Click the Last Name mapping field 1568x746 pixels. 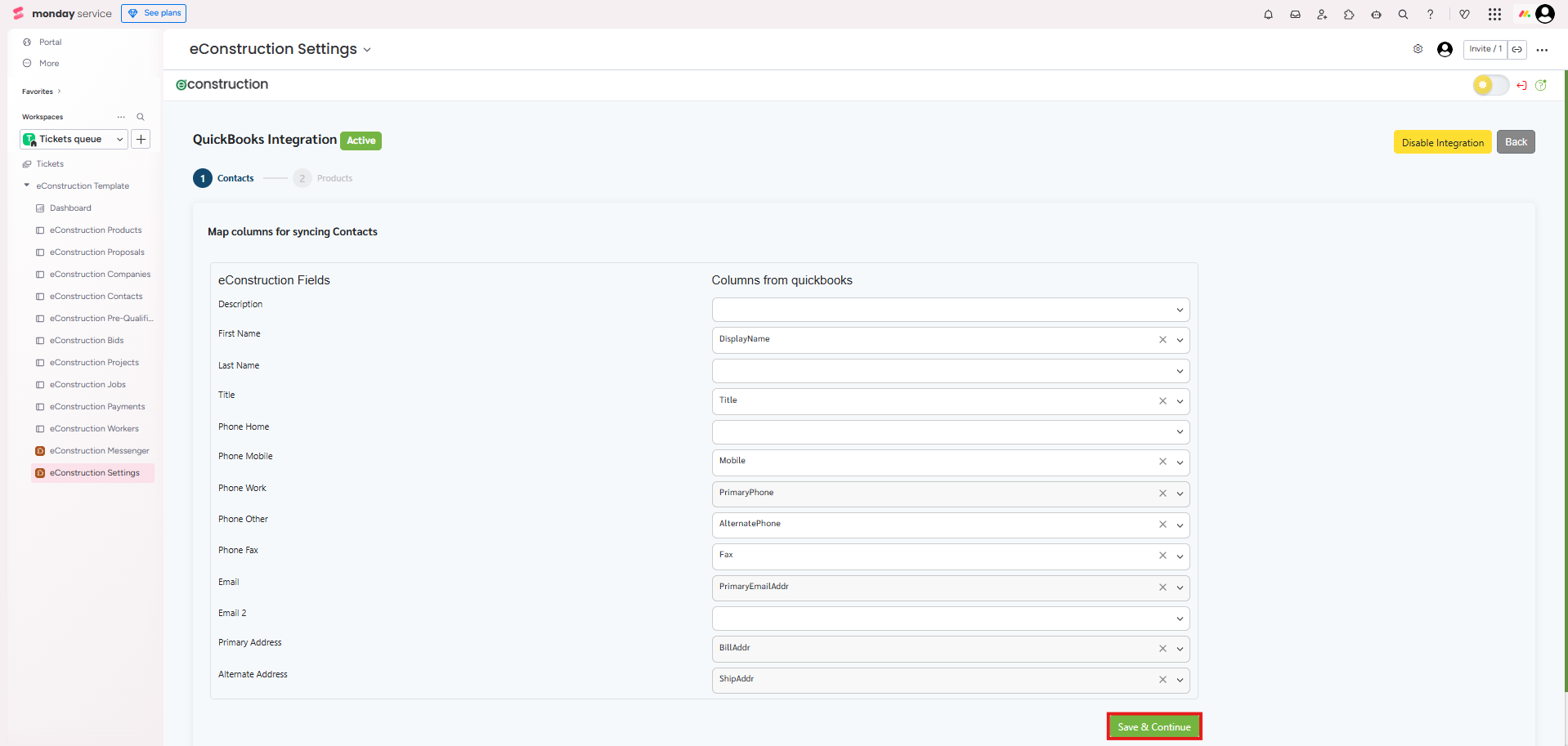[940, 371]
